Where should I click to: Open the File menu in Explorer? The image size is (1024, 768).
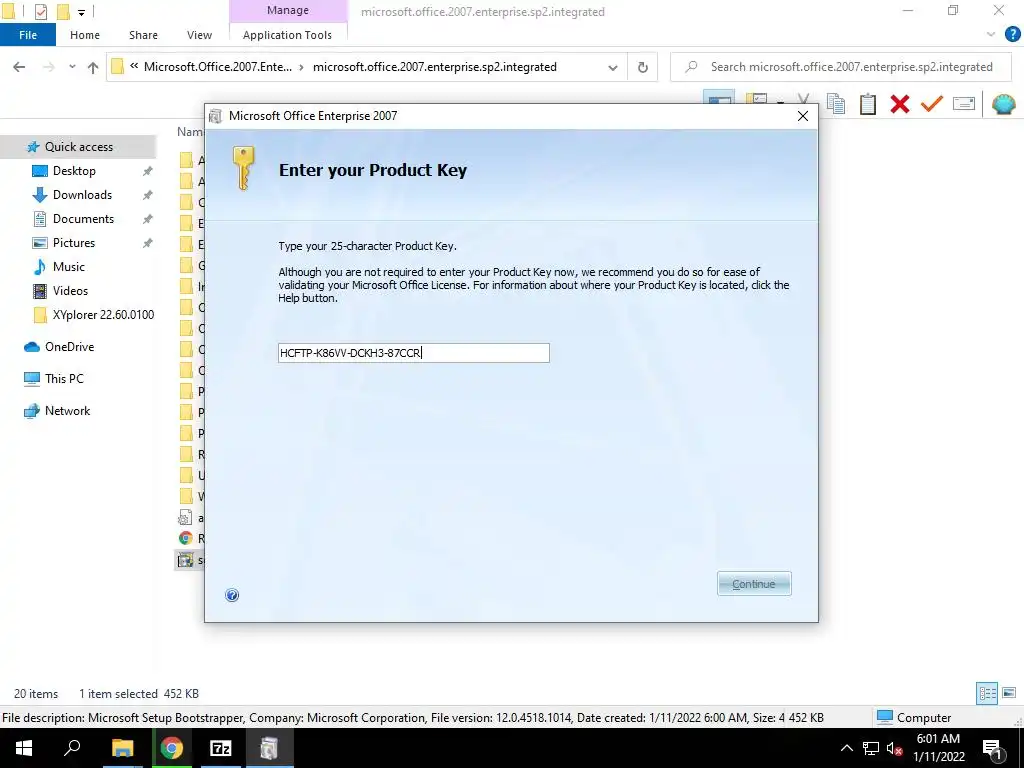28,35
